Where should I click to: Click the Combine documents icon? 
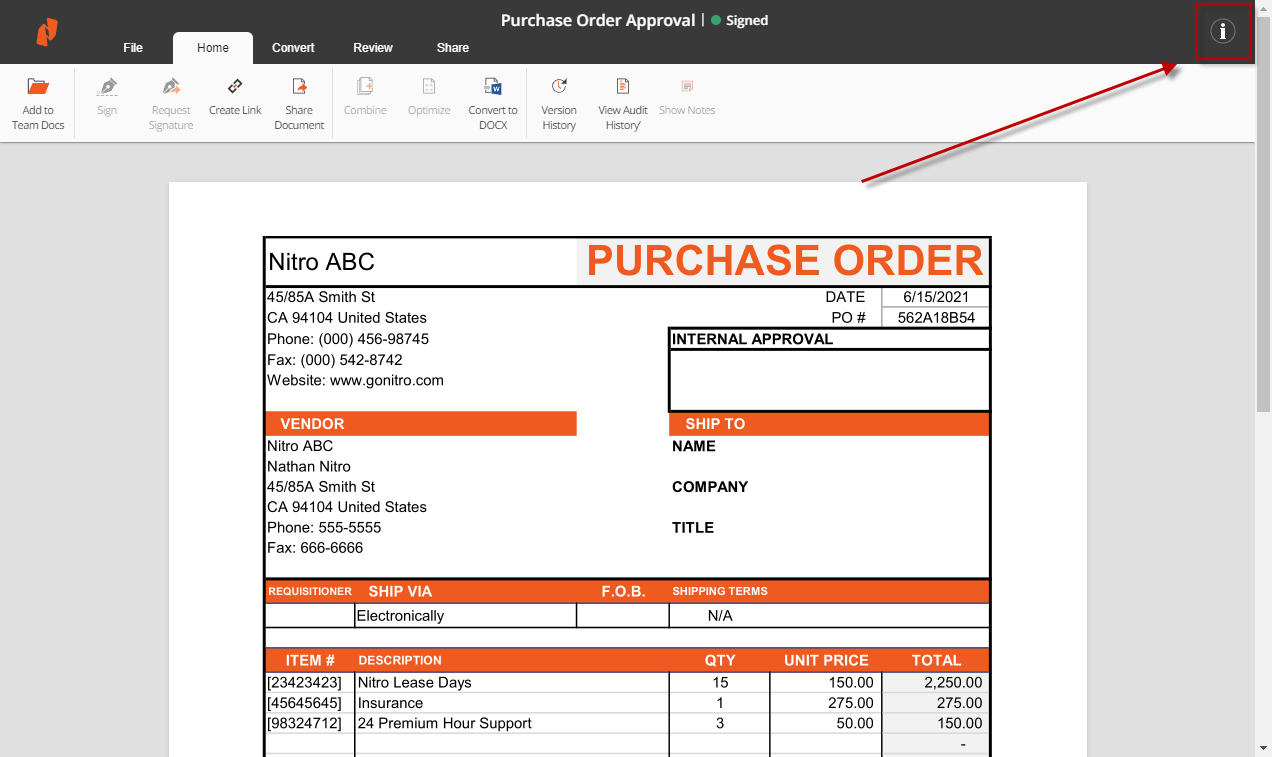365,87
